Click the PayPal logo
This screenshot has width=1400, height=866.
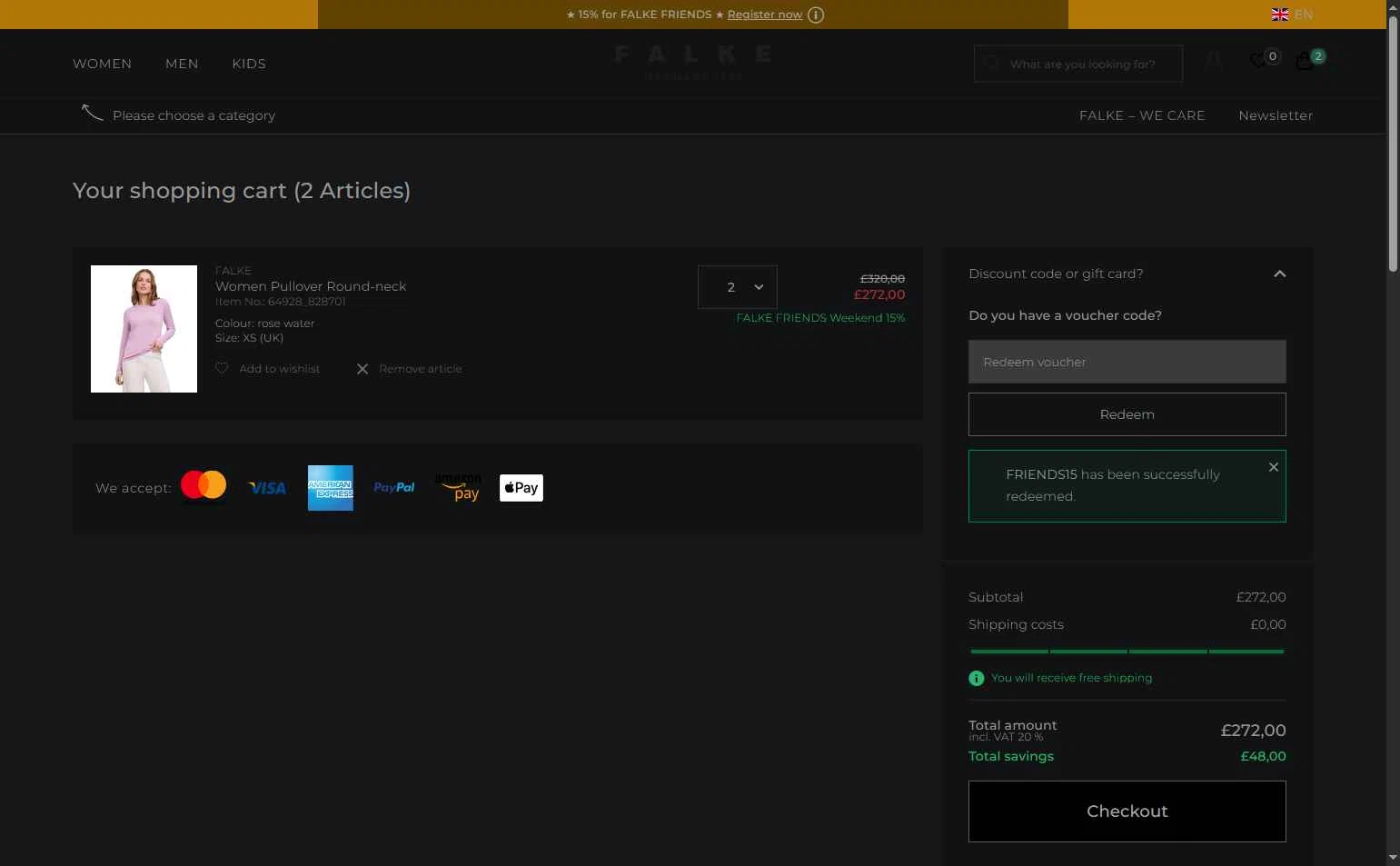point(394,488)
